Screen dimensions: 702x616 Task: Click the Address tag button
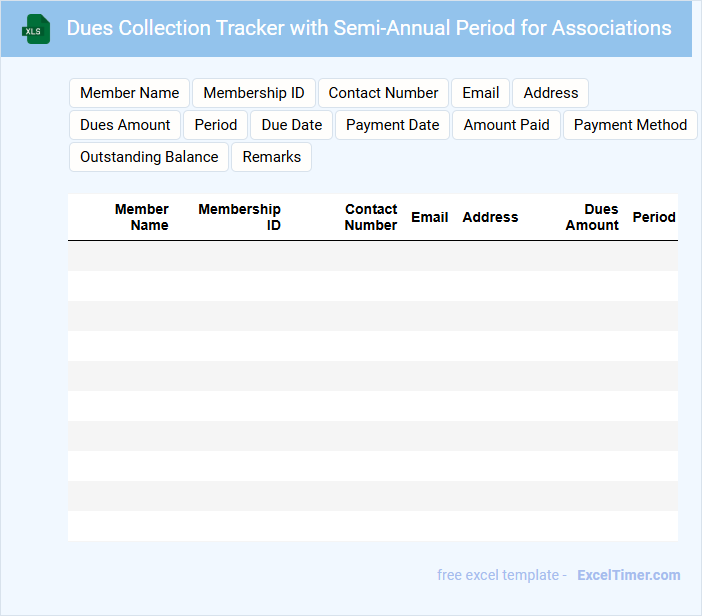pyautogui.click(x=550, y=93)
